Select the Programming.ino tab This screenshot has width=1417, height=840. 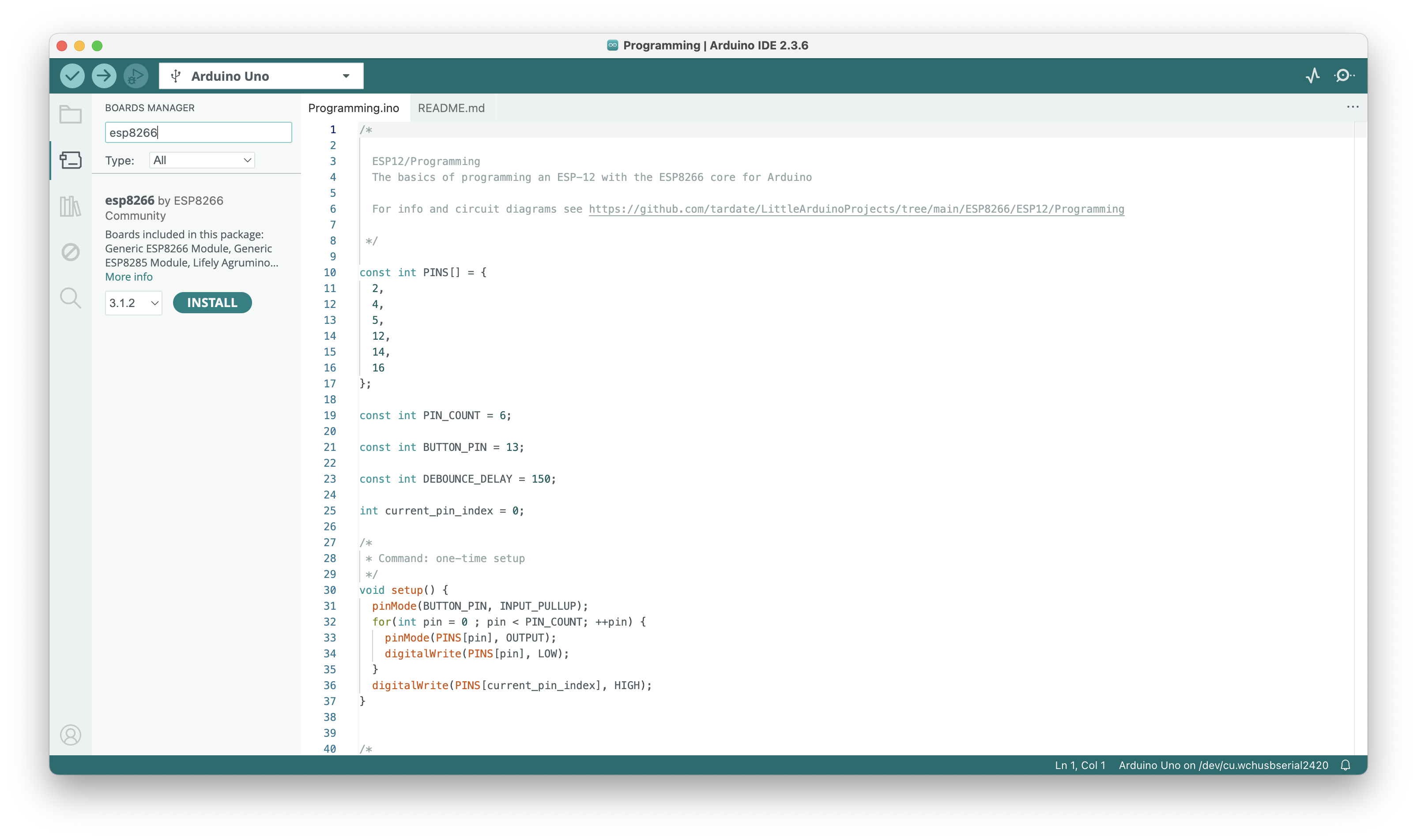[x=354, y=108]
